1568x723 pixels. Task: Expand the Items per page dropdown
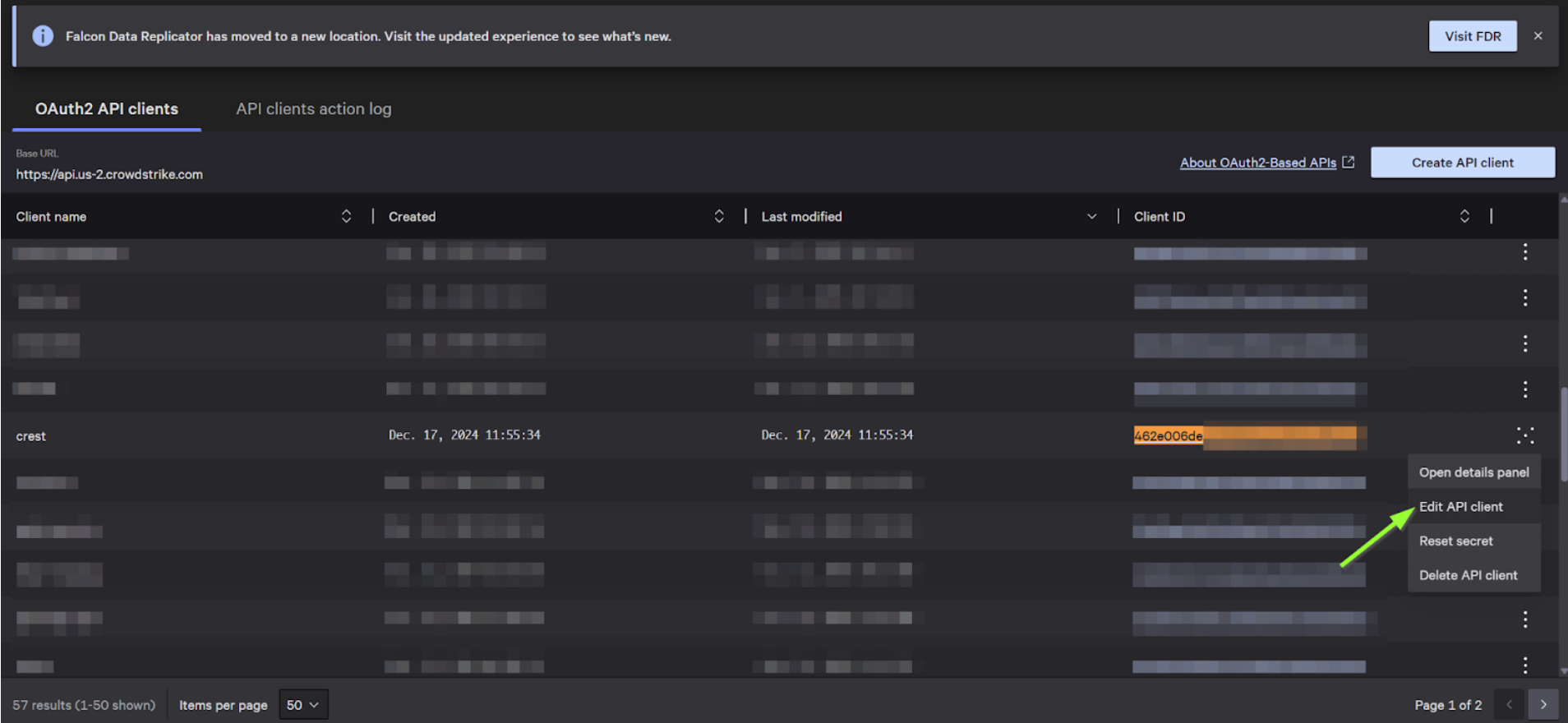pos(303,705)
